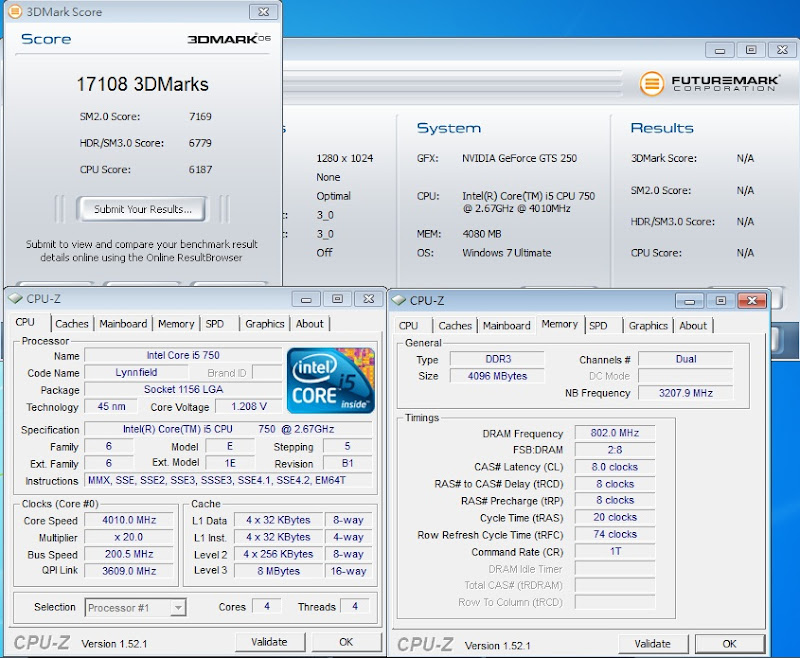Screen dimensions: 800x658
Task: Click the 3DMark06 logo in Score window
Action: coord(229,39)
